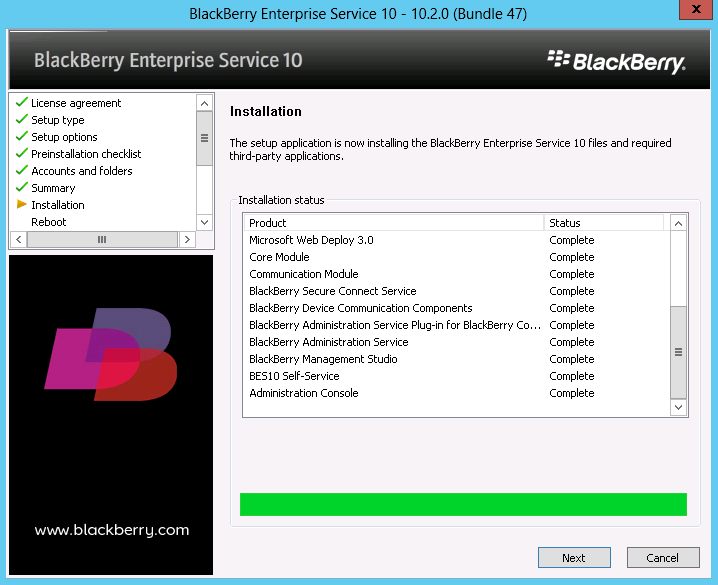
Task: Close the installer window
Action: (696, 9)
